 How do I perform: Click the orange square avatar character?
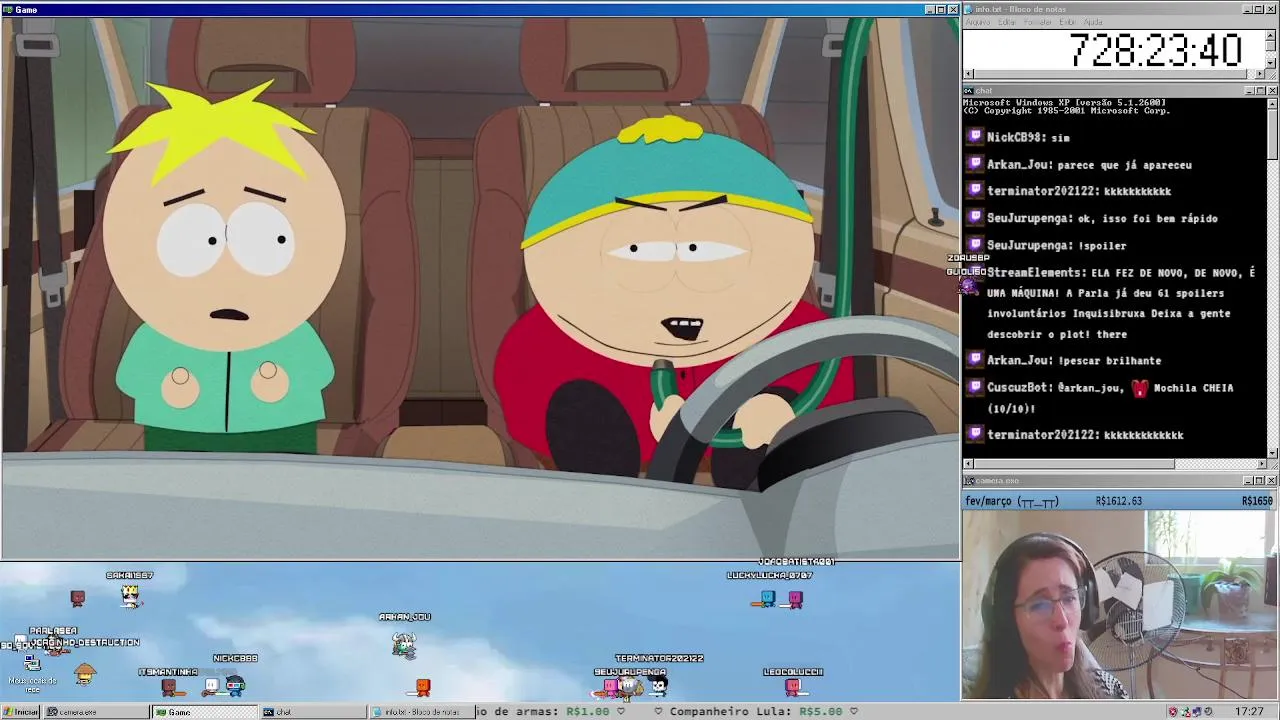423,687
